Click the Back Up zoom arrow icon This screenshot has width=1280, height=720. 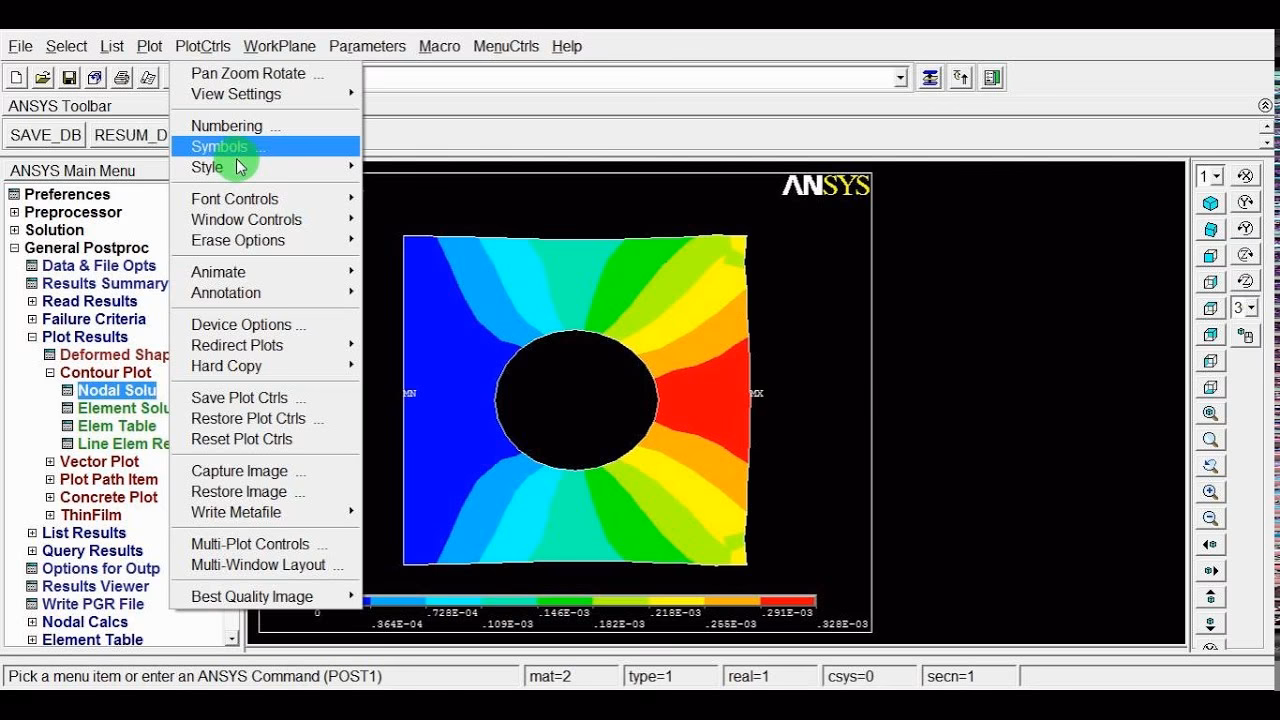(1211, 466)
